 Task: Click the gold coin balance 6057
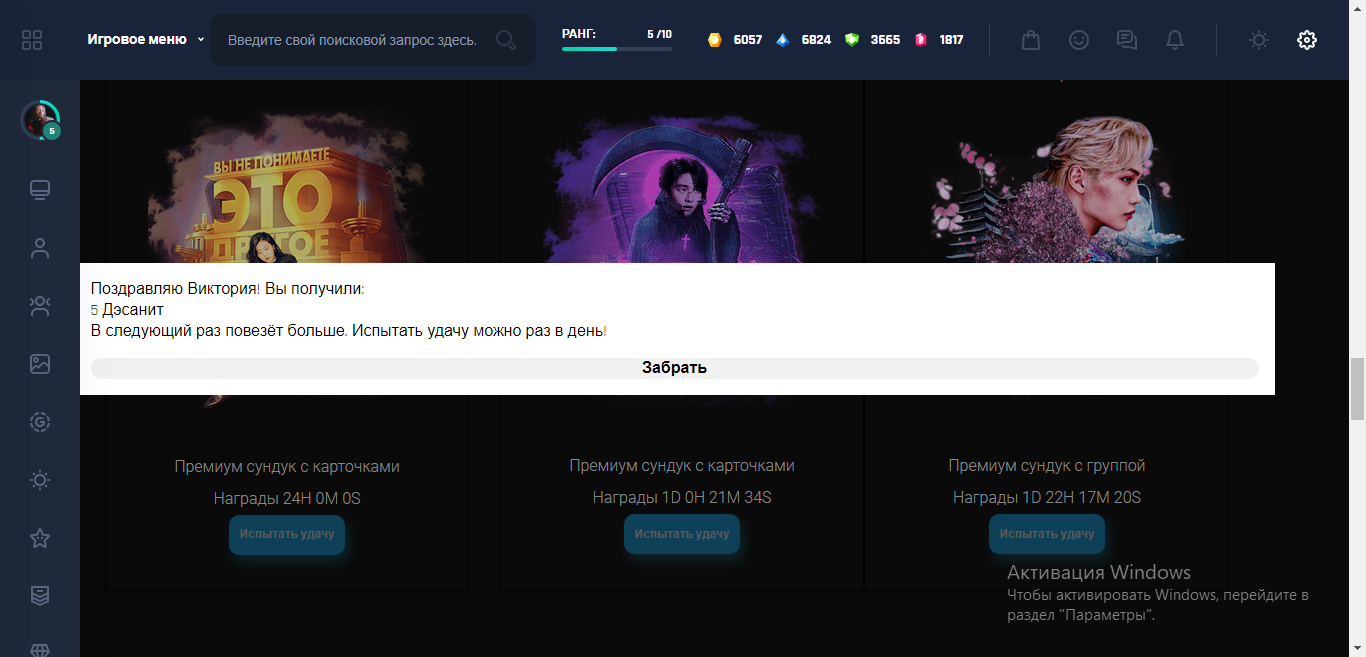click(735, 40)
